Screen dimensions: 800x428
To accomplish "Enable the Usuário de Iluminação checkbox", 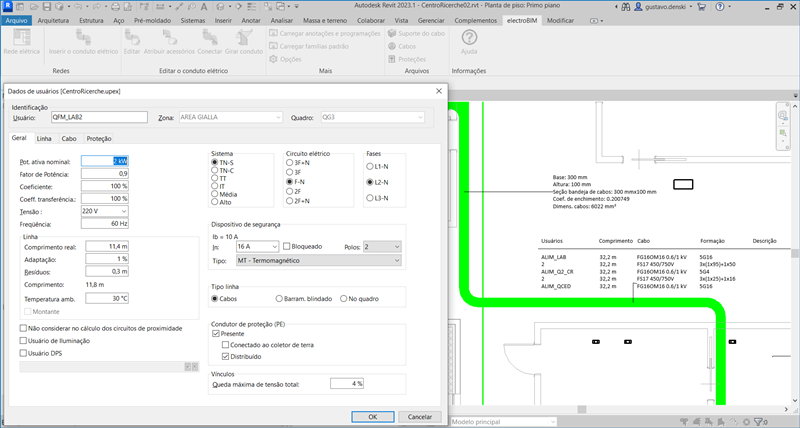I will (25, 341).
